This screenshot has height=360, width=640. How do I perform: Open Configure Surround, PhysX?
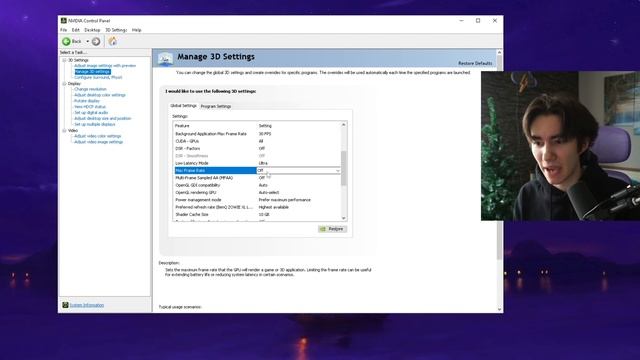(x=98, y=77)
